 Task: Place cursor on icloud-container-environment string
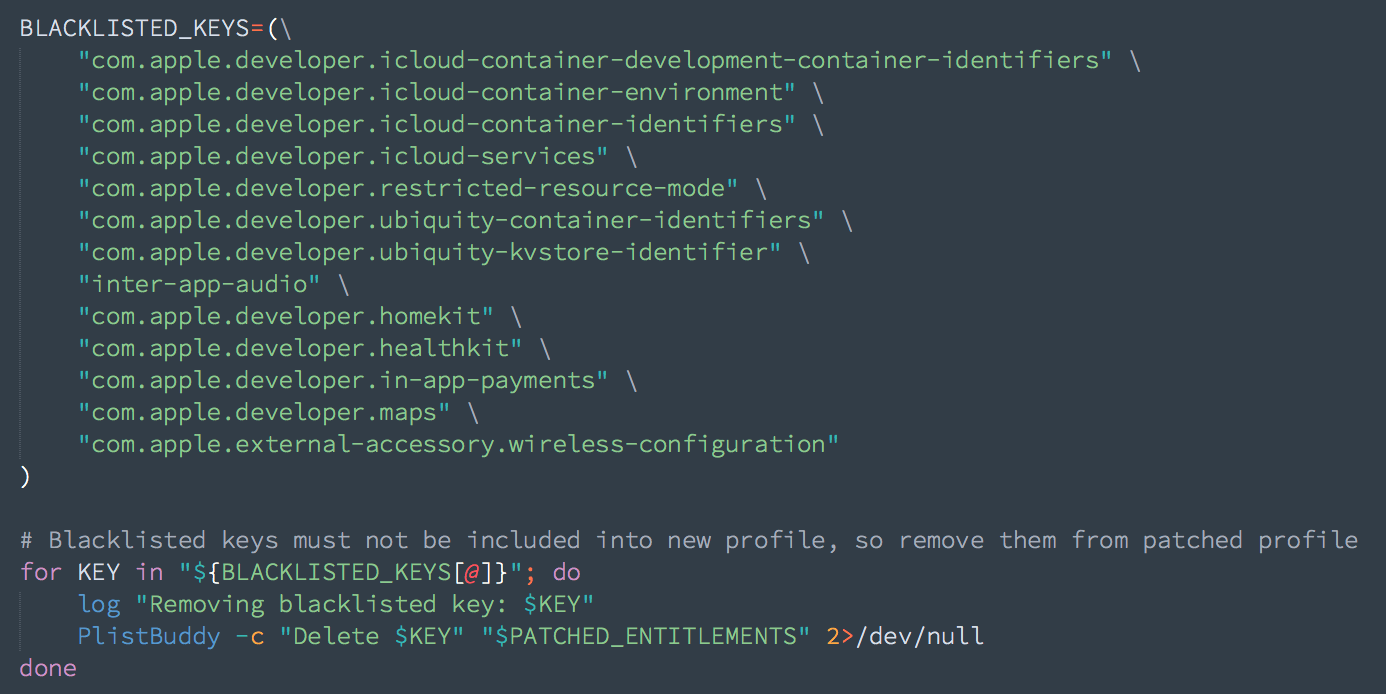pos(437,92)
